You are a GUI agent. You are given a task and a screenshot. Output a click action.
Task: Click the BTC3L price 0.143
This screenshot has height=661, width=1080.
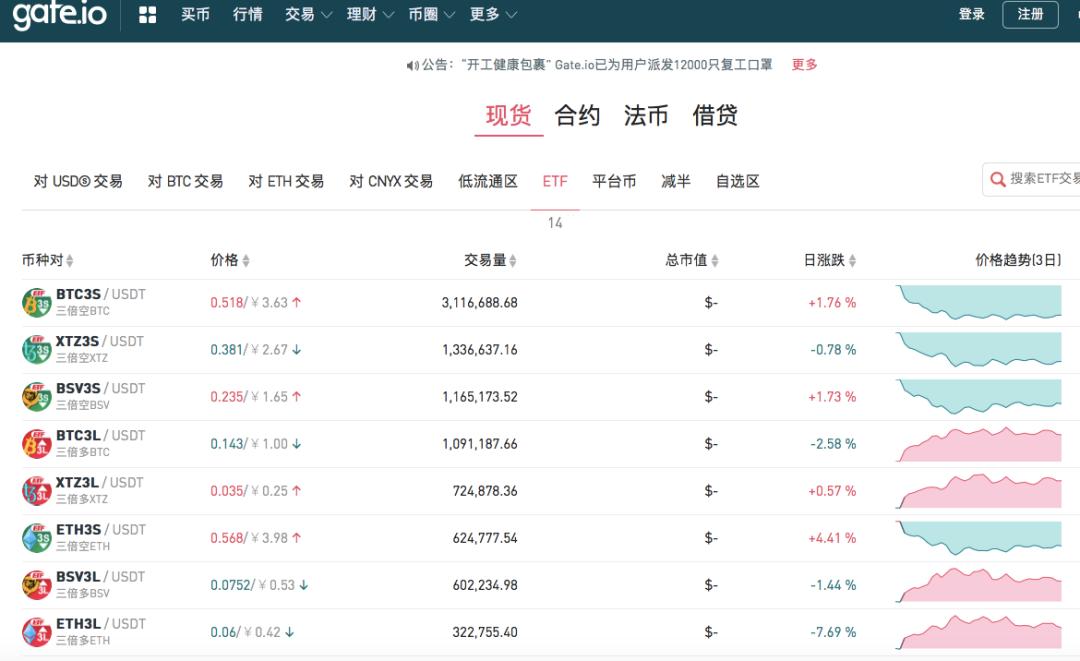[227, 444]
